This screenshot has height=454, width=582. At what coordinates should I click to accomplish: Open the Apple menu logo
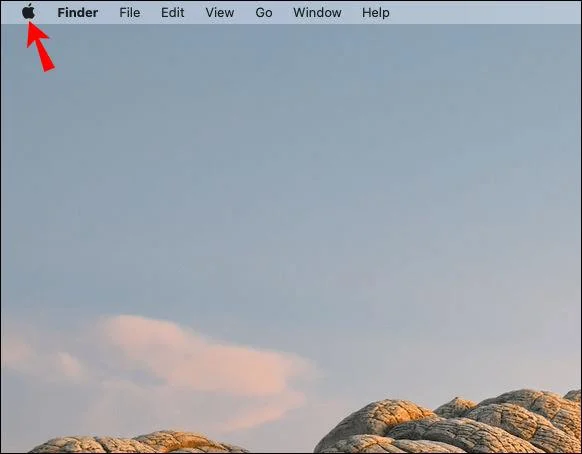(29, 12)
